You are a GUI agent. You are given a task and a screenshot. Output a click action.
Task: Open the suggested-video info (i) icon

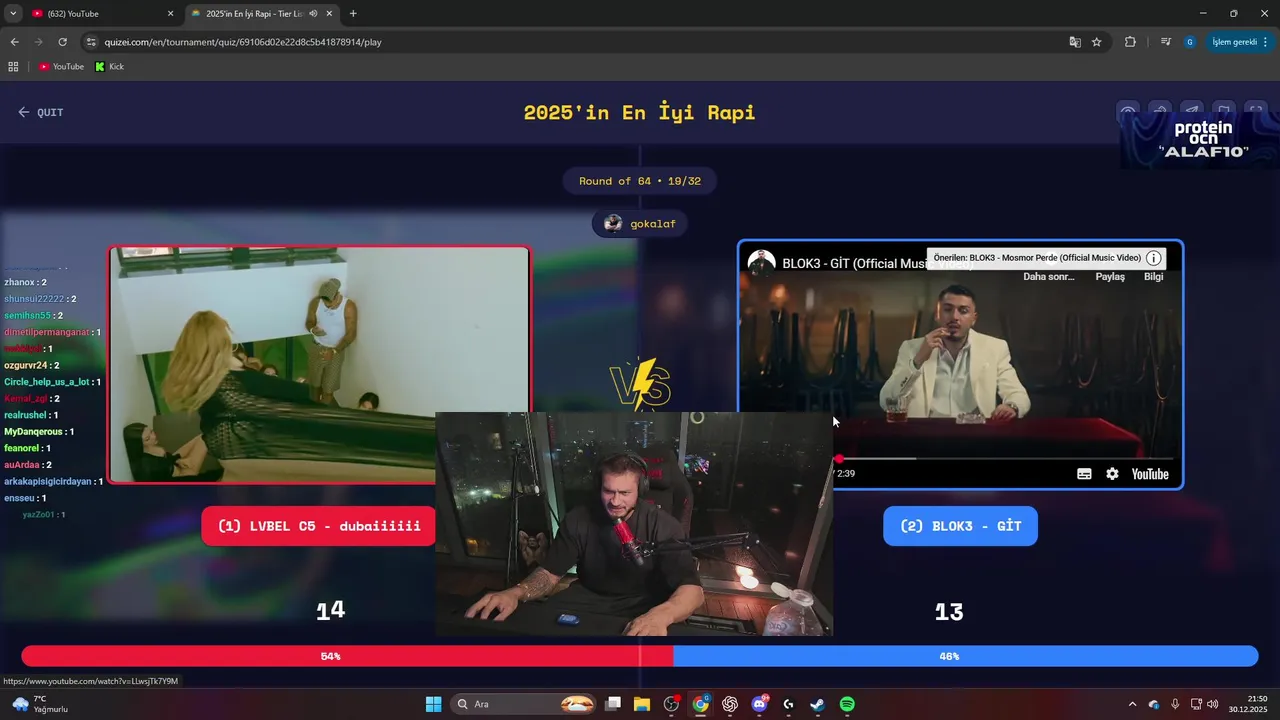tap(1153, 258)
